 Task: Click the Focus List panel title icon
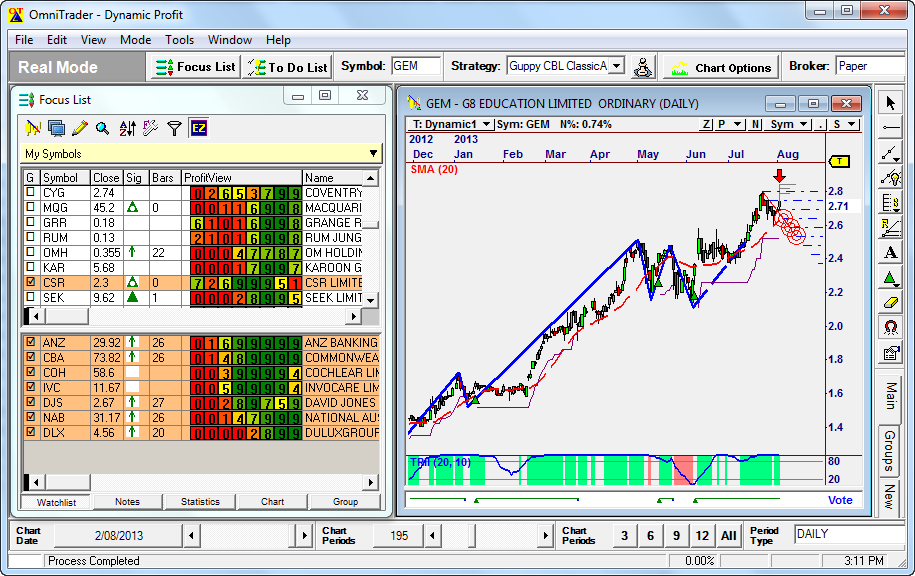click(x=26, y=100)
